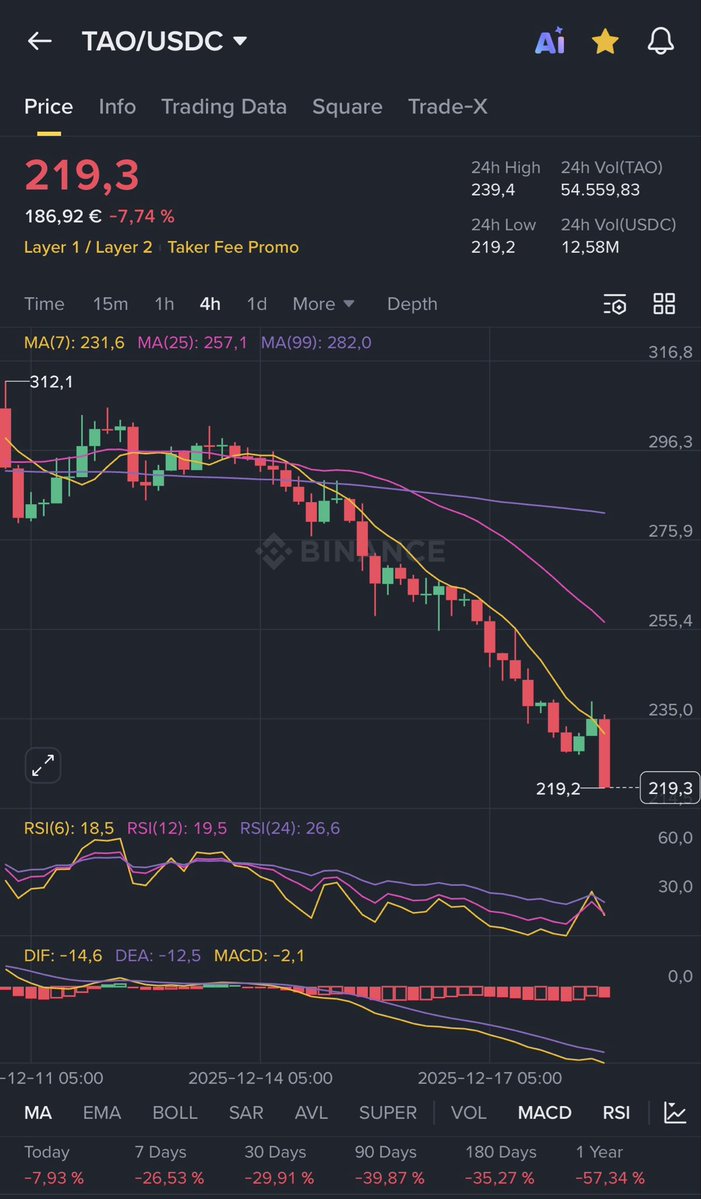701x1199 pixels.
Task: Click the MA(7): 231,6 label
Action: pyautogui.click(x=74, y=343)
